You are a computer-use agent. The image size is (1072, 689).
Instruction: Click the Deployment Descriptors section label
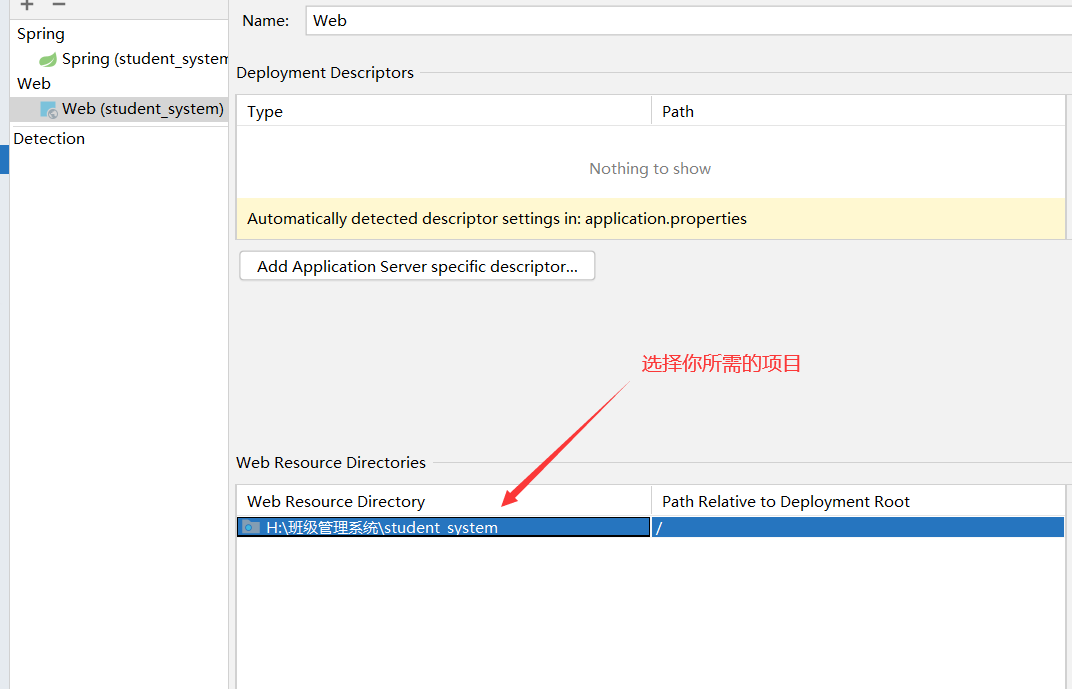point(325,72)
